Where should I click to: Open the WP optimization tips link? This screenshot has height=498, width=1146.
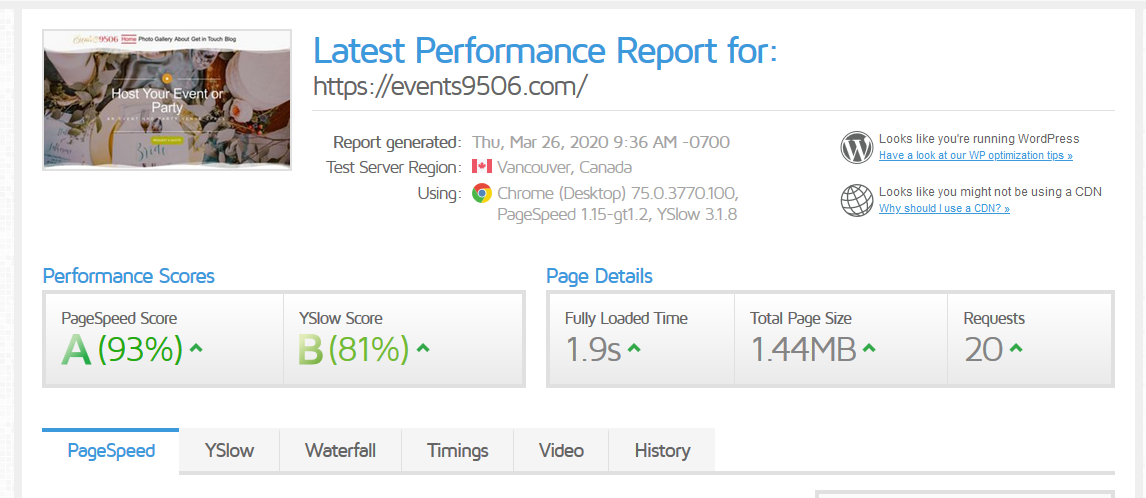975,156
